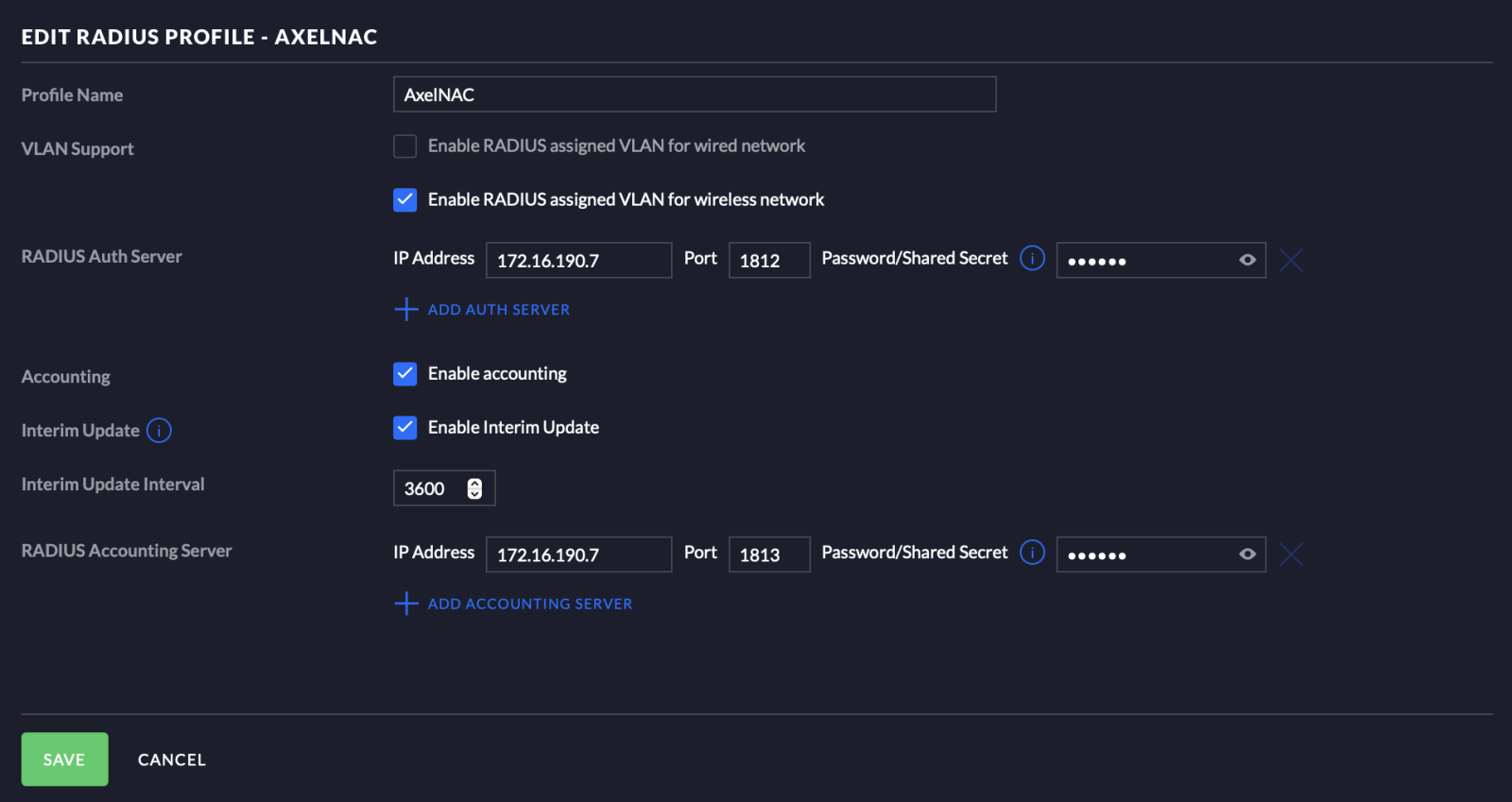Click the info icon next to Interim Update
Screen dimensions: 1512x802
pos(159,431)
